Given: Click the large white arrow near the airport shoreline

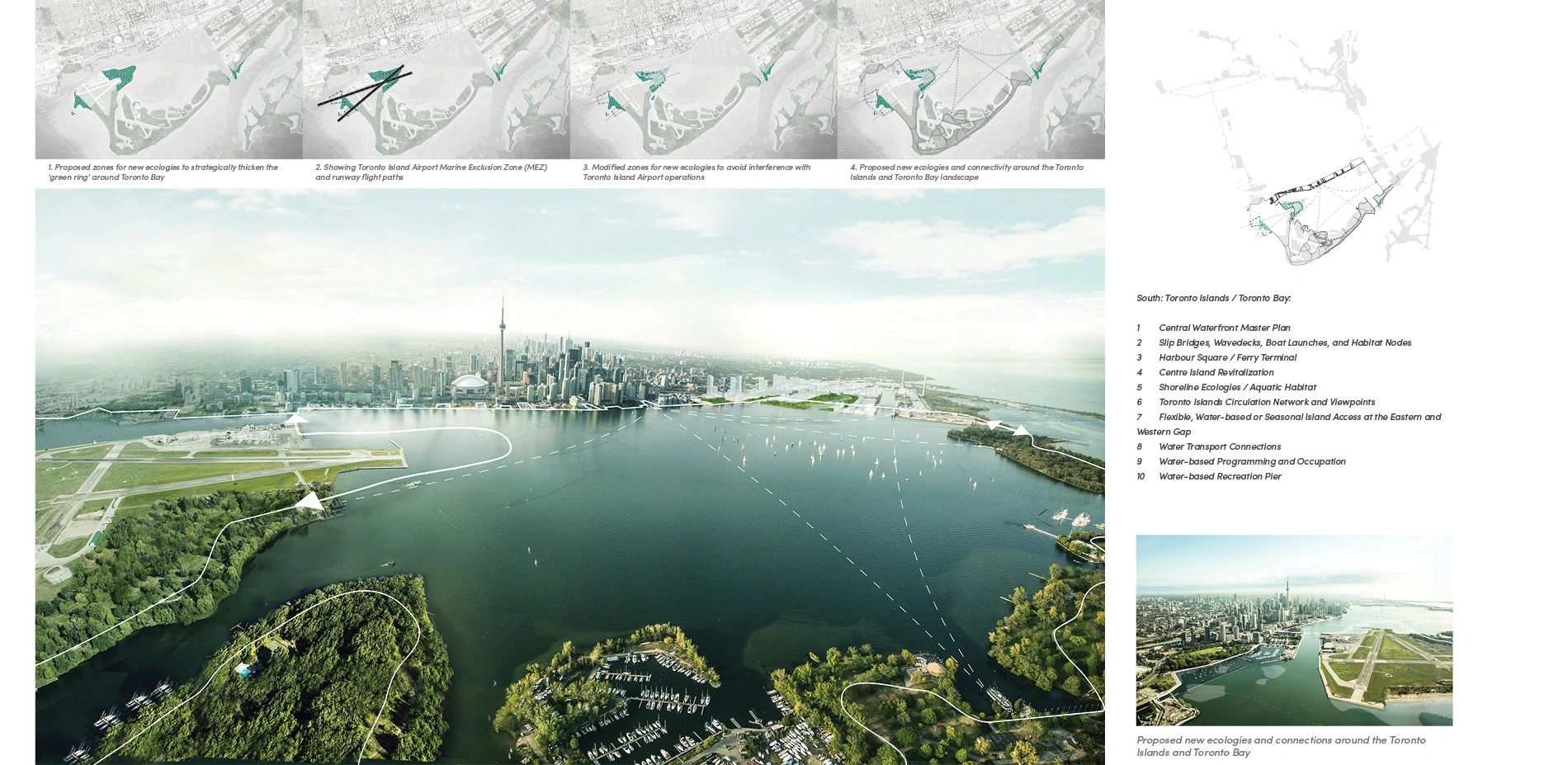Looking at the screenshot, I should click(x=310, y=501).
